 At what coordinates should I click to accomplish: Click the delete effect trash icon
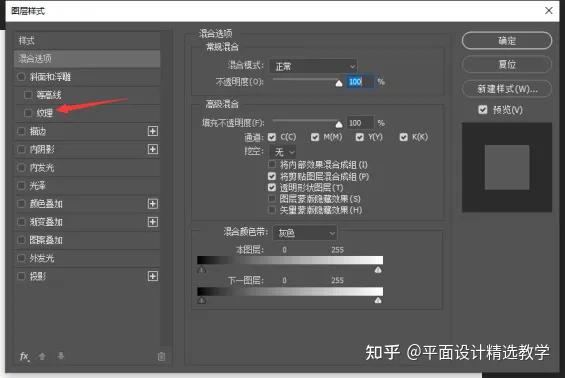pyautogui.click(x=161, y=356)
